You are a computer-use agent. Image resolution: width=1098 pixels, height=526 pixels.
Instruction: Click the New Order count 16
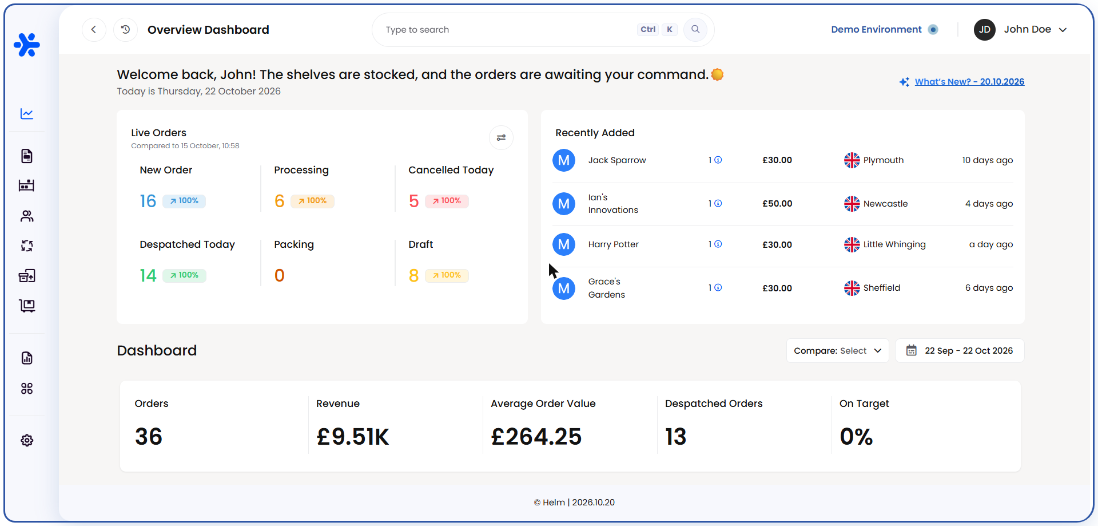point(148,202)
